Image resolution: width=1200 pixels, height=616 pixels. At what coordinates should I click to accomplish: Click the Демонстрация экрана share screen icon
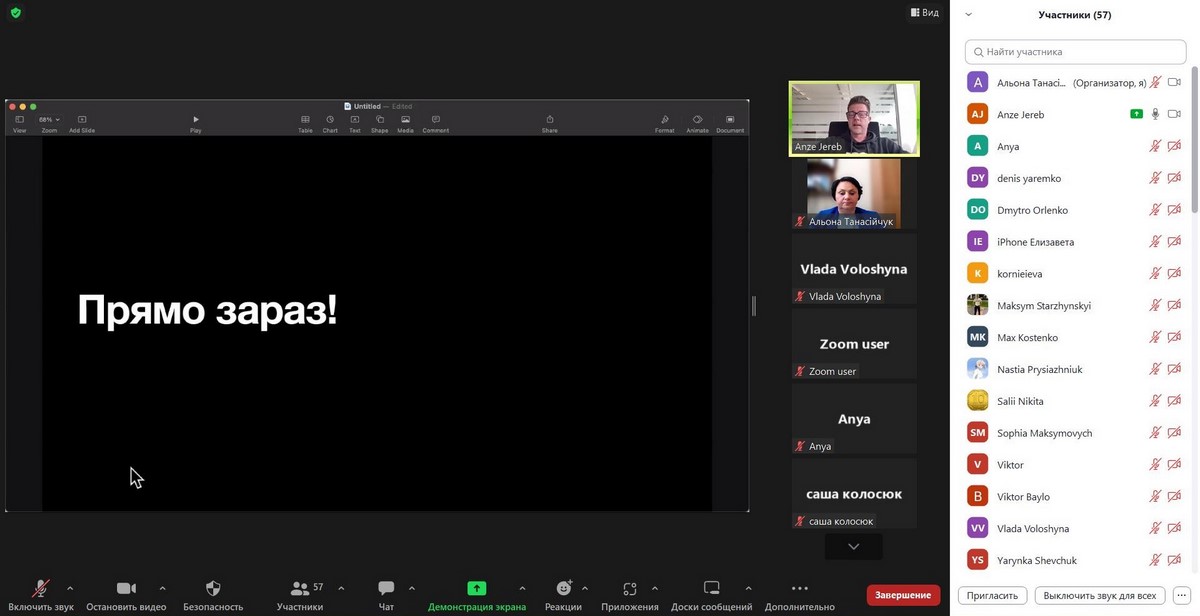pyautogui.click(x=477, y=589)
